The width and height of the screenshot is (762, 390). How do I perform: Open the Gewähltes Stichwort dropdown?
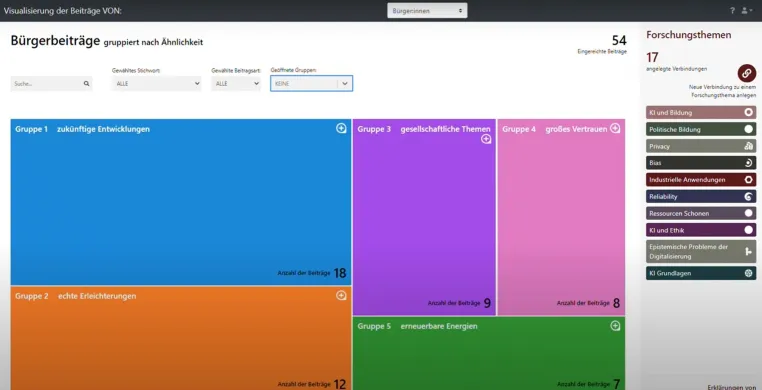(x=156, y=84)
